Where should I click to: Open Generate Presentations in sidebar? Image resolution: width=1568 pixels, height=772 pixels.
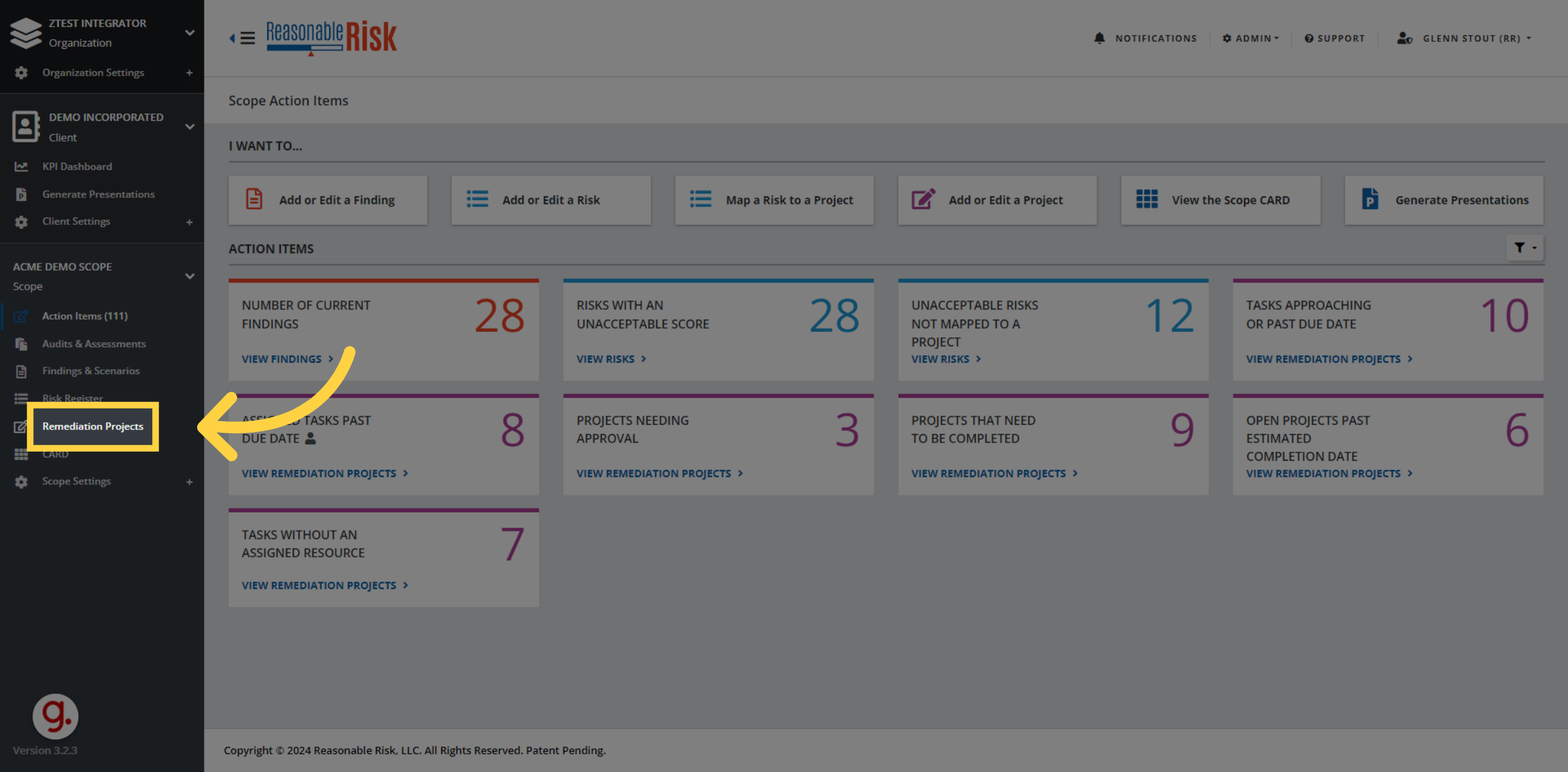click(x=98, y=194)
